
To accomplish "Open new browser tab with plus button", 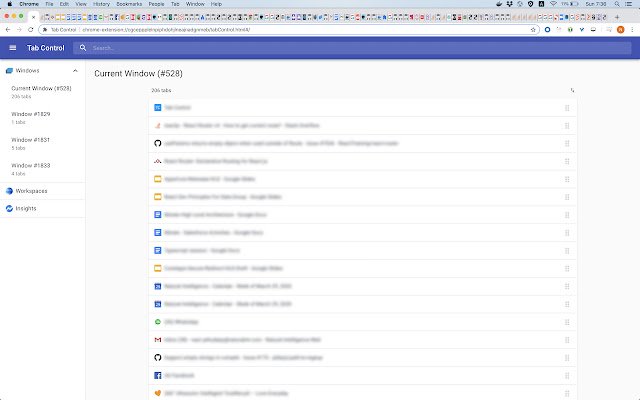I will (x=617, y=17).
